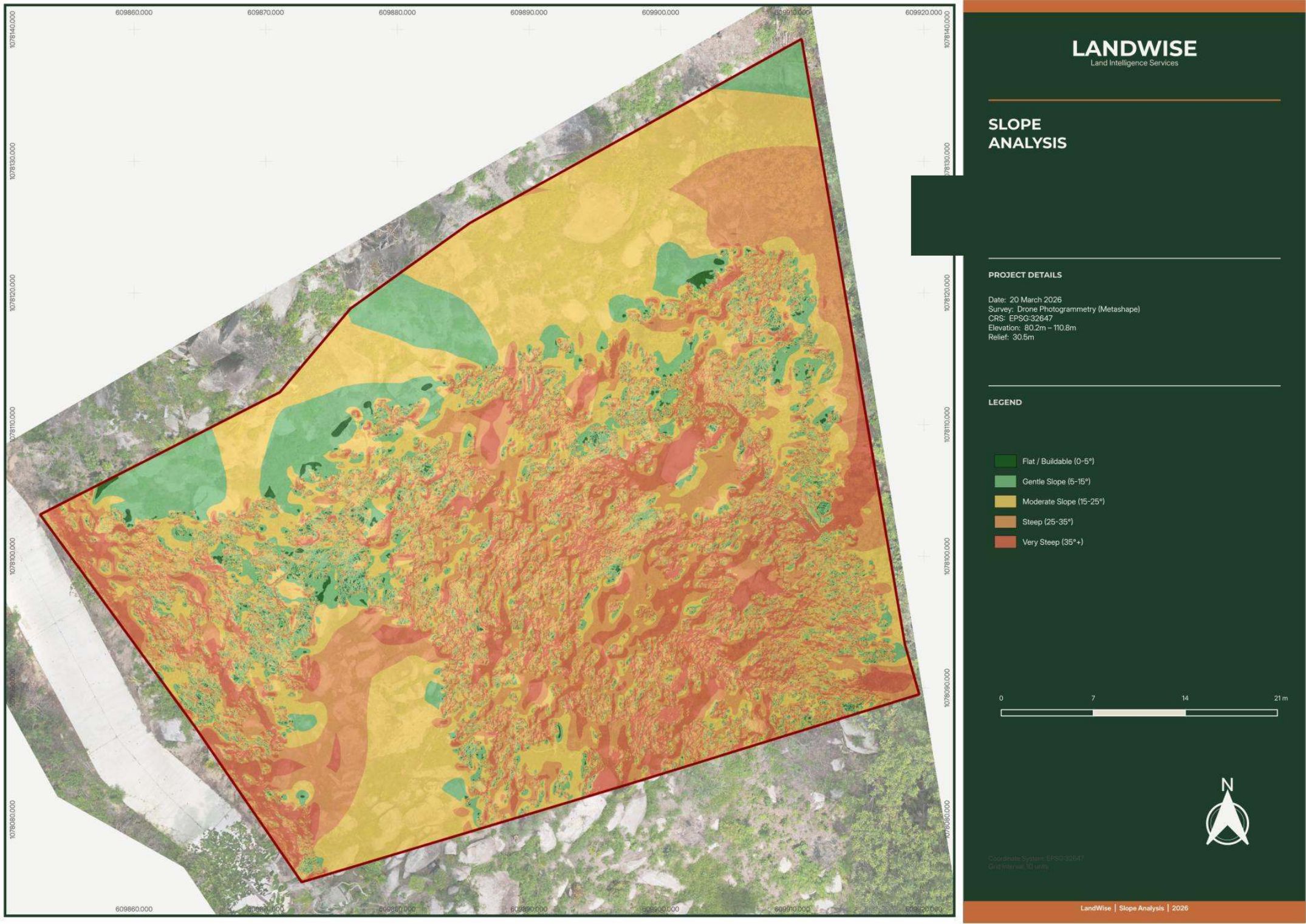Select the 'Land Intelligence Services' tagline
This screenshot has width=1306, height=924.
click(1134, 63)
